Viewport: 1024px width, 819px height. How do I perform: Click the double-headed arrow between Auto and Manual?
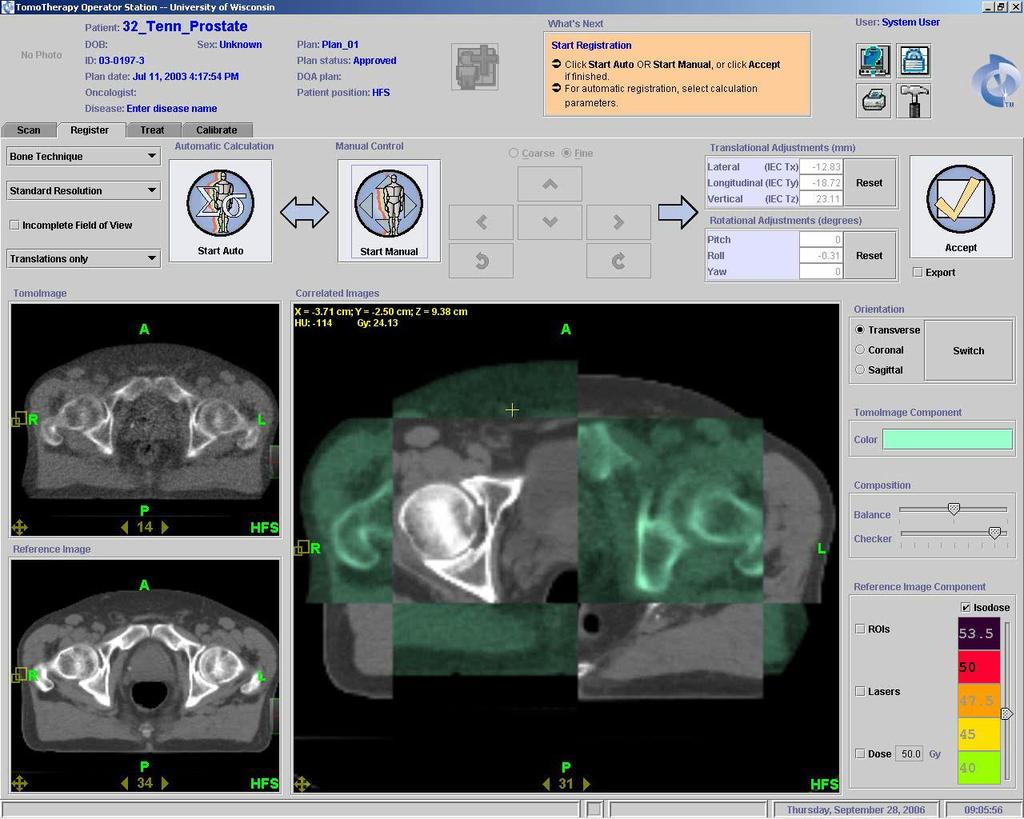(304, 212)
